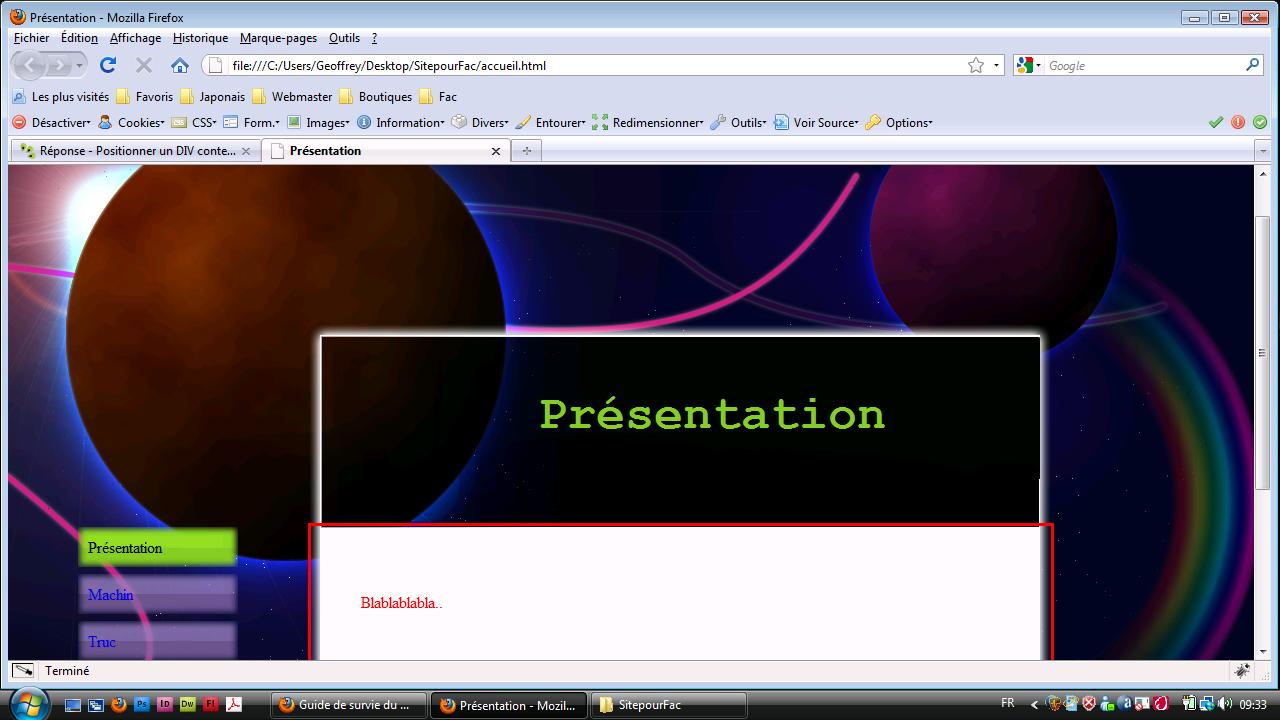Screen dimensions: 1280x720
Task: Click the green checkmark validation icon
Action: click(1216, 122)
